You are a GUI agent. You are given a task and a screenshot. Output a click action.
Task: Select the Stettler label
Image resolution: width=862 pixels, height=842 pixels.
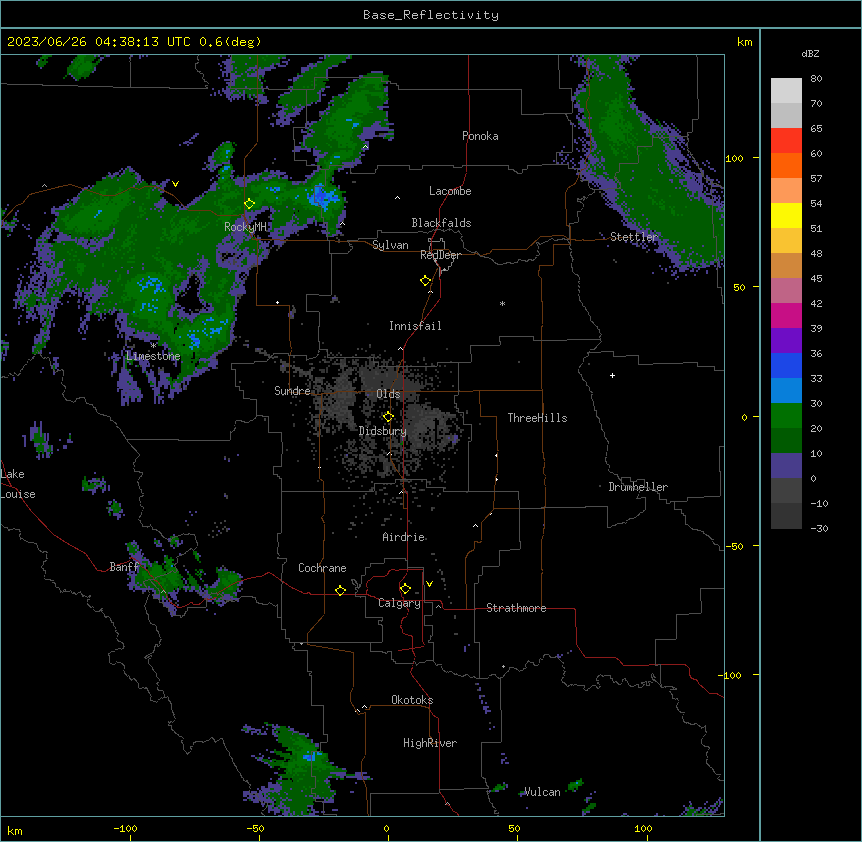[634, 237]
